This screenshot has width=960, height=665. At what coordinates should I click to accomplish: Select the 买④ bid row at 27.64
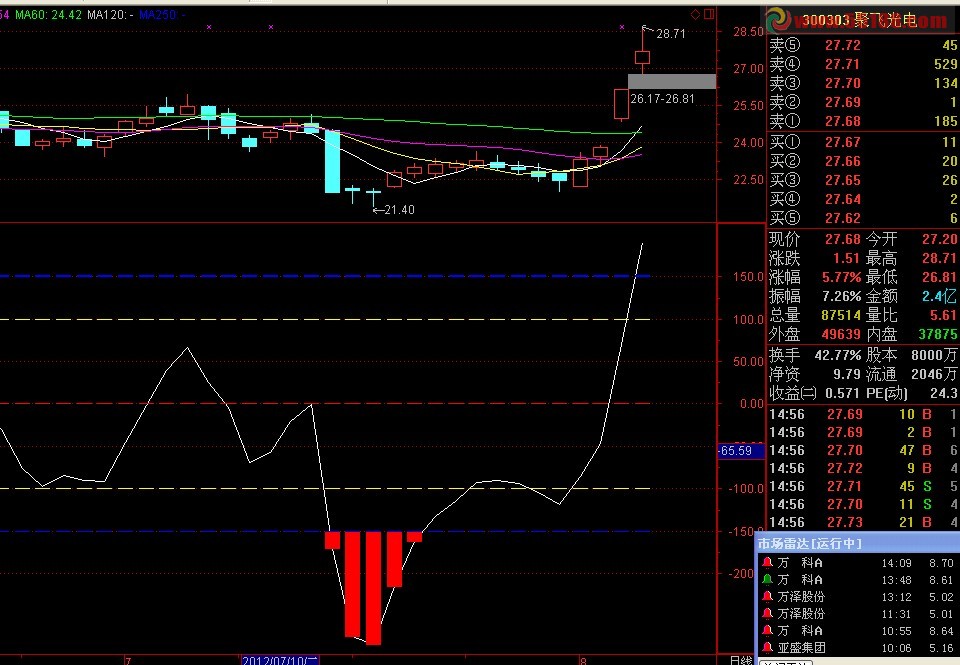tap(863, 199)
